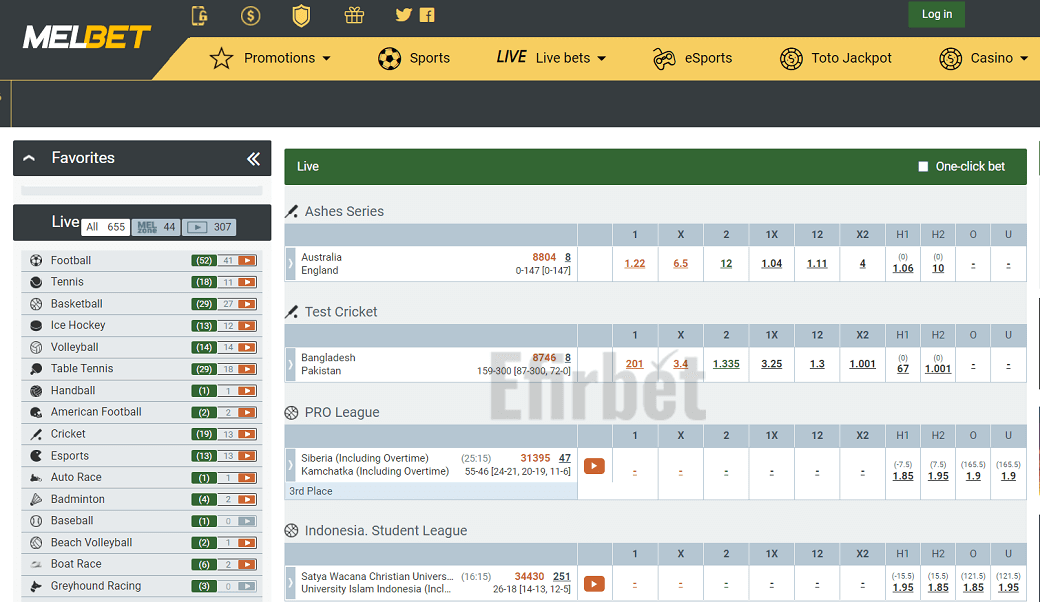Click the PRO League basketball icon

pos(291,412)
